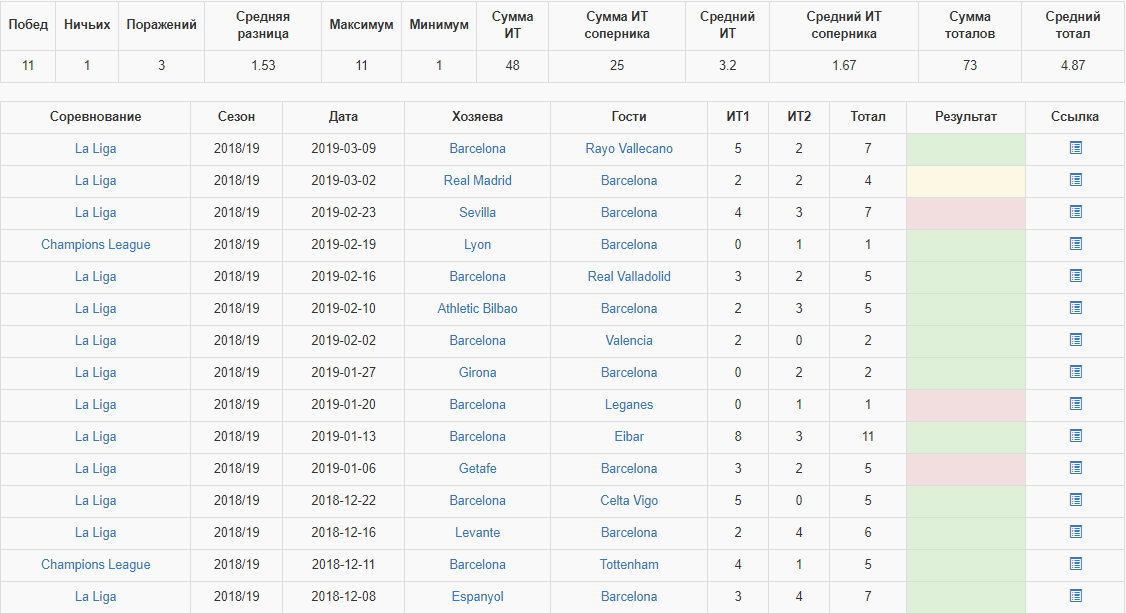Open details icon for Sevilla vs Barcelona row
This screenshot has height=613, width=1126.
coord(1075,212)
